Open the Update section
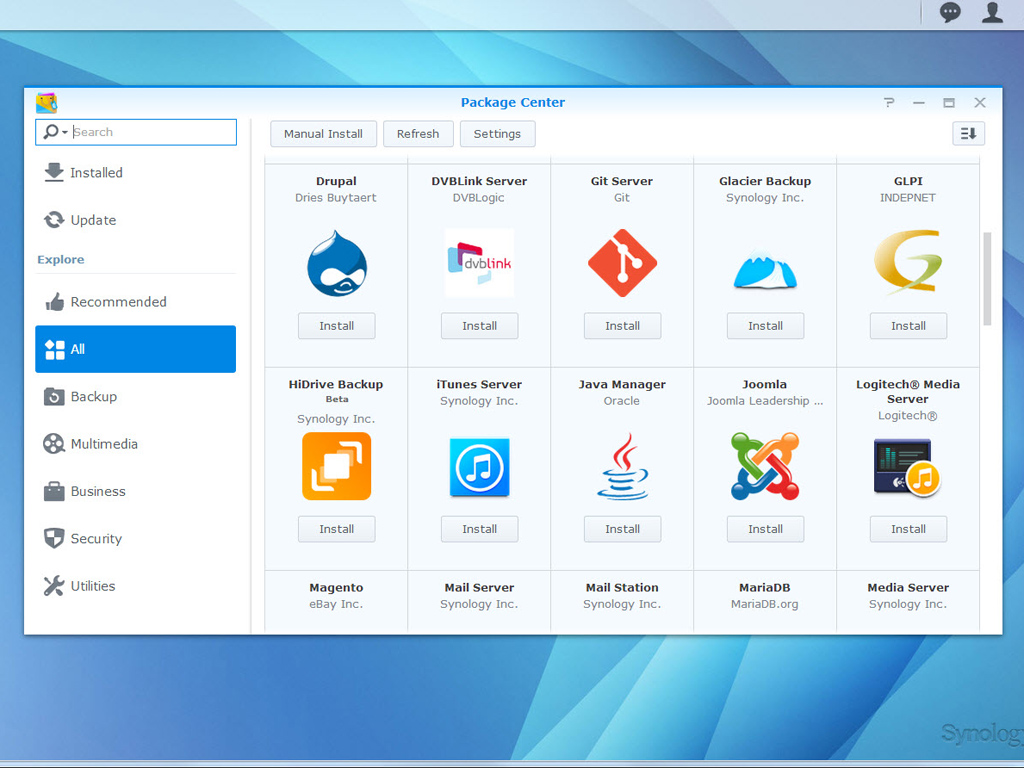Viewport: 1024px width, 768px height. point(136,220)
